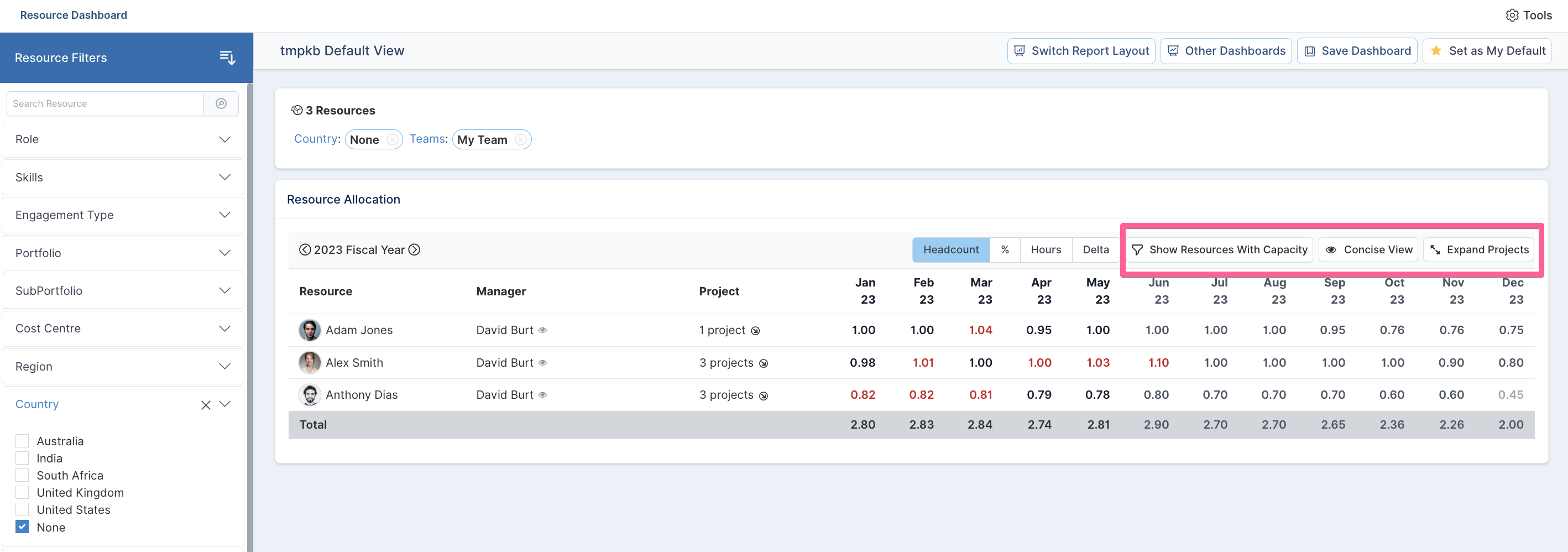Click the Alex Smith resource name
Screen dimensions: 1568x552
coord(354,363)
